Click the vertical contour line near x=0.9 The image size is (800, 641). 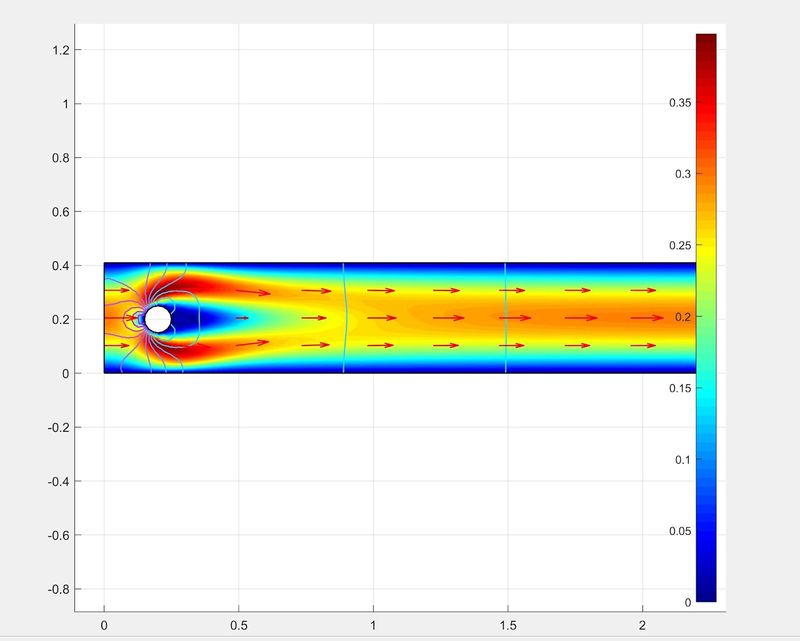coord(345,318)
